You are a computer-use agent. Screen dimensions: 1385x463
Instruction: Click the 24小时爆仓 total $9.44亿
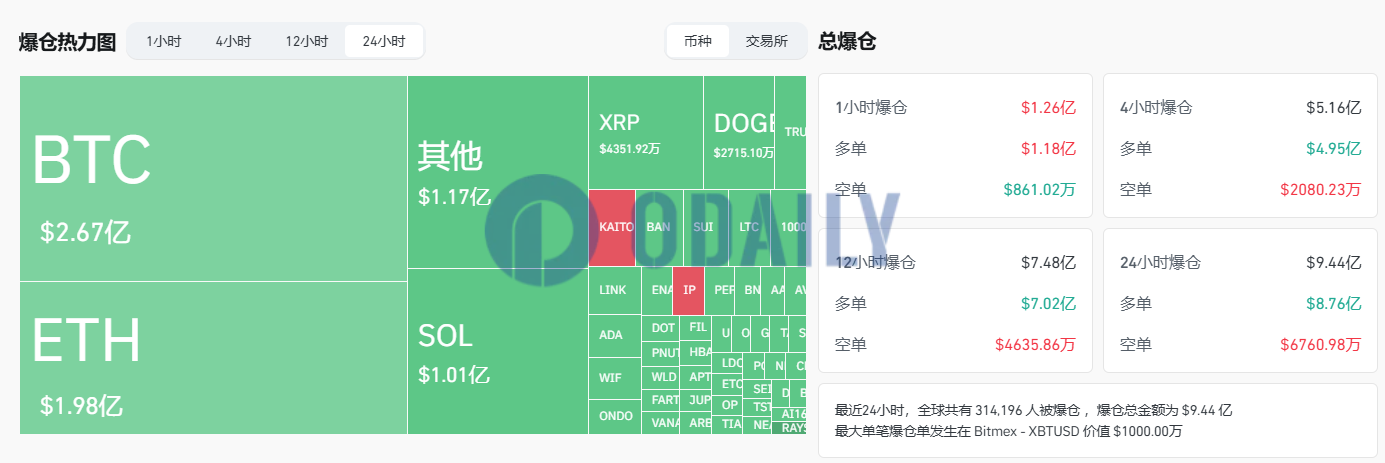pyautogui.click(x=1334, y=263)
